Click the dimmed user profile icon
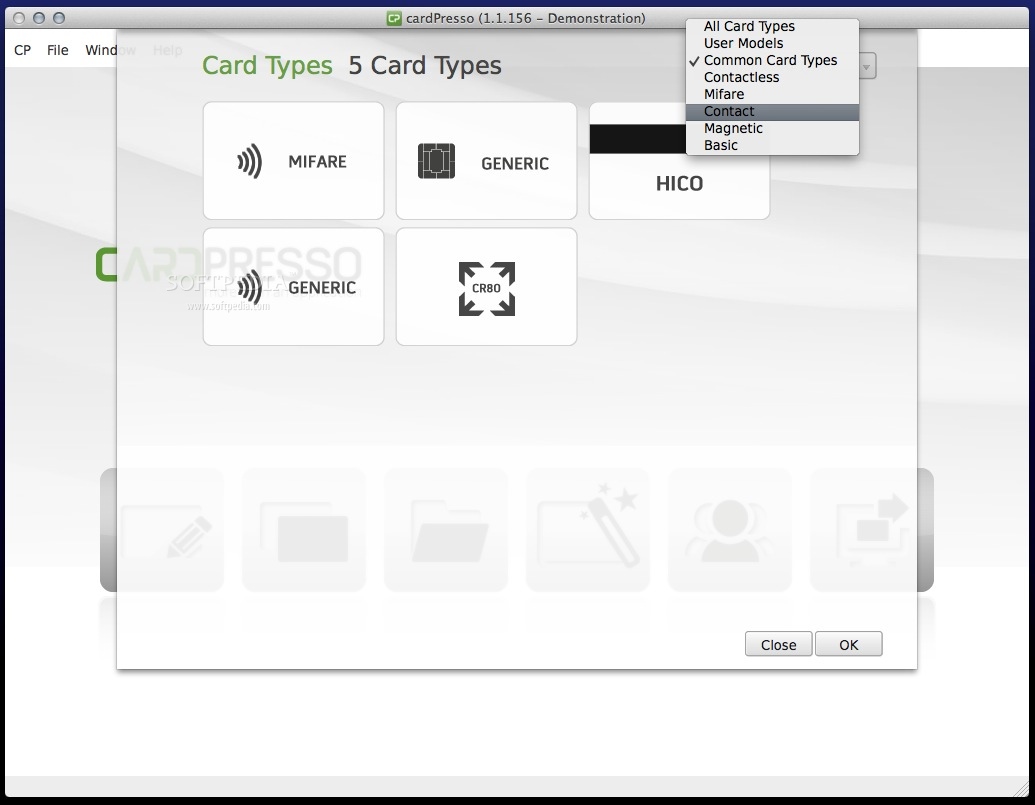The width and height of the screenshot is (1035, 805). (x=729, y=530)
